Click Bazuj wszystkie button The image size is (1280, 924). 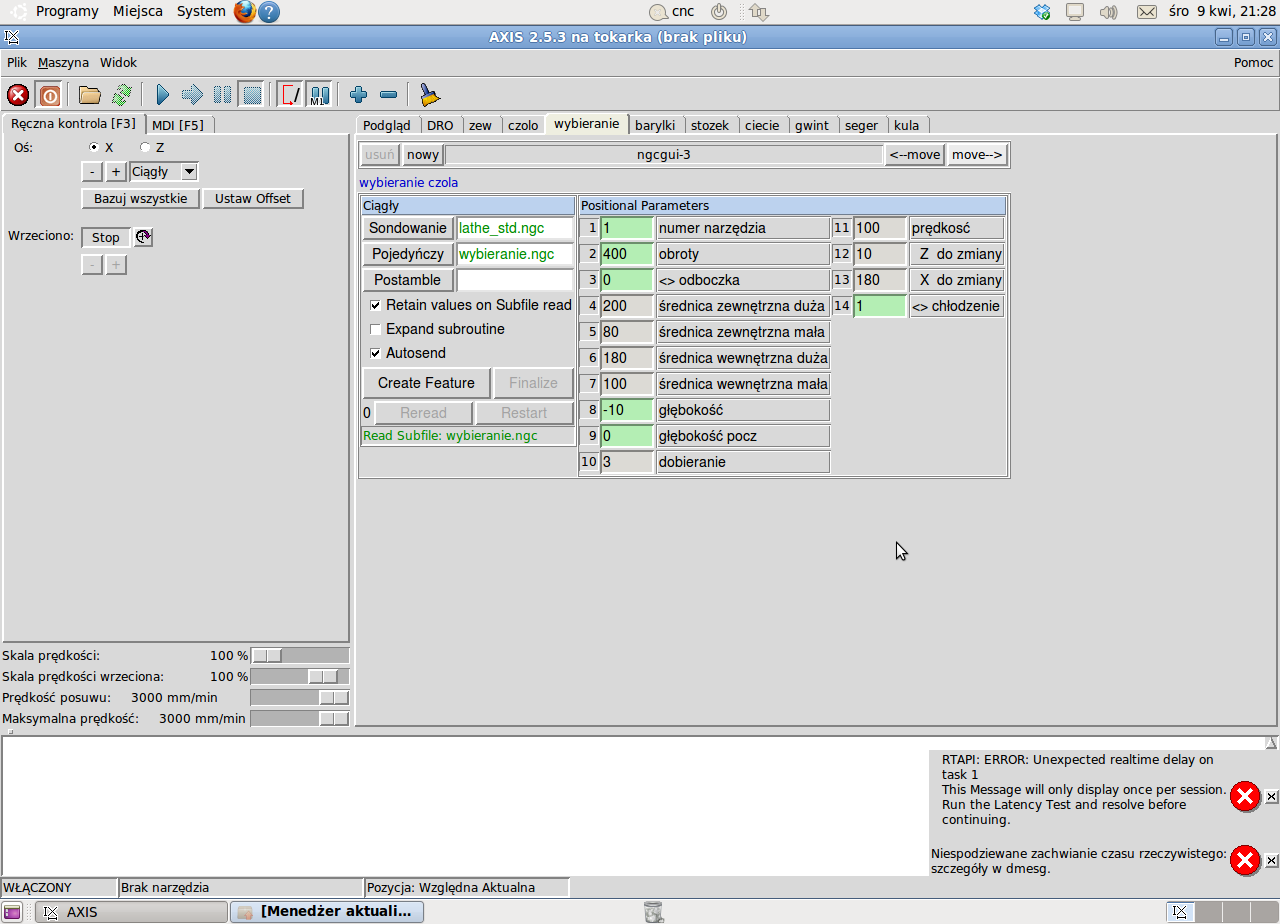coord(140,198)
